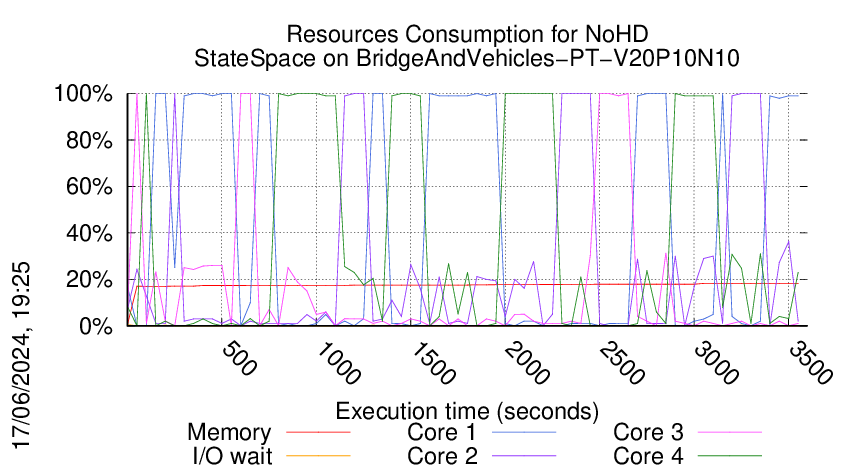The image size is (850, 475).
Task: Click the 0% y-axis label
Action: 96,326
